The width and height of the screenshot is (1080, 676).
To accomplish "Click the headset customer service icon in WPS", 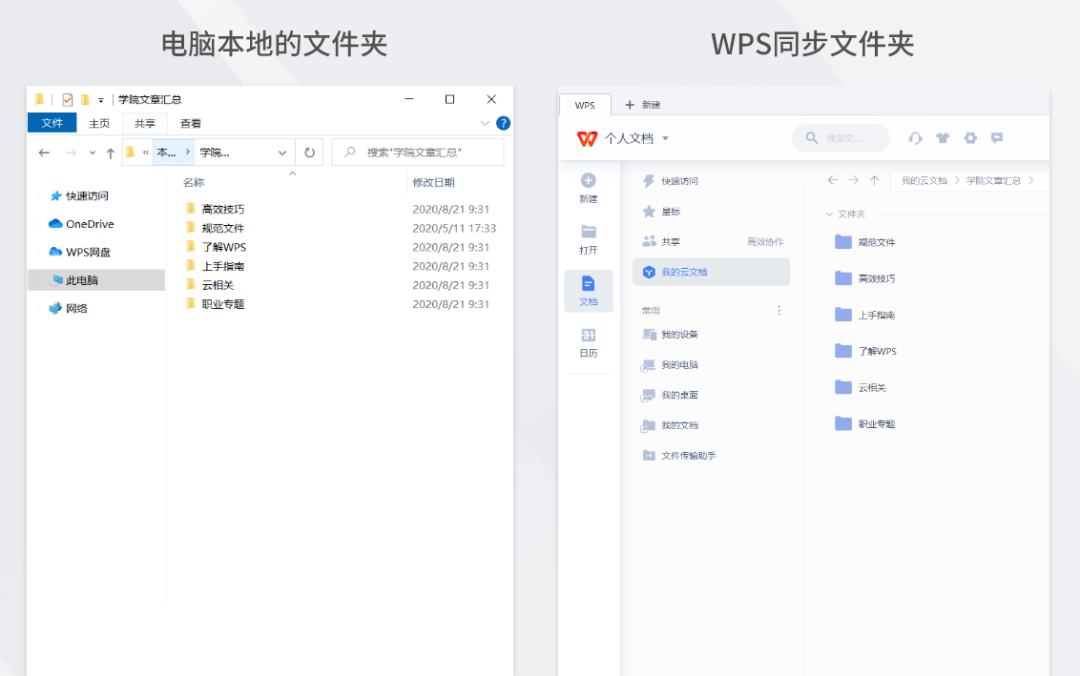I will (916, 138).
